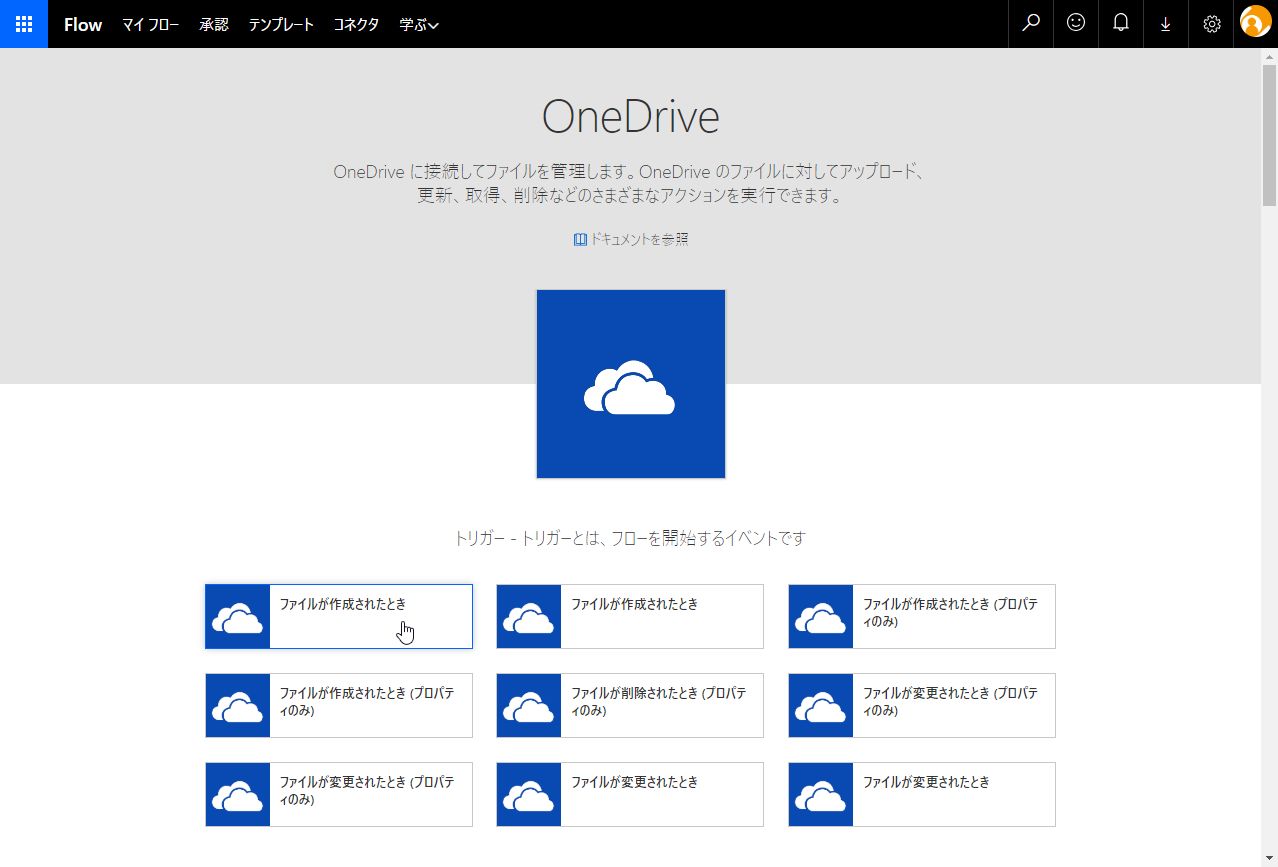Click the scrollbar's up arrow

coord(1269,57)
